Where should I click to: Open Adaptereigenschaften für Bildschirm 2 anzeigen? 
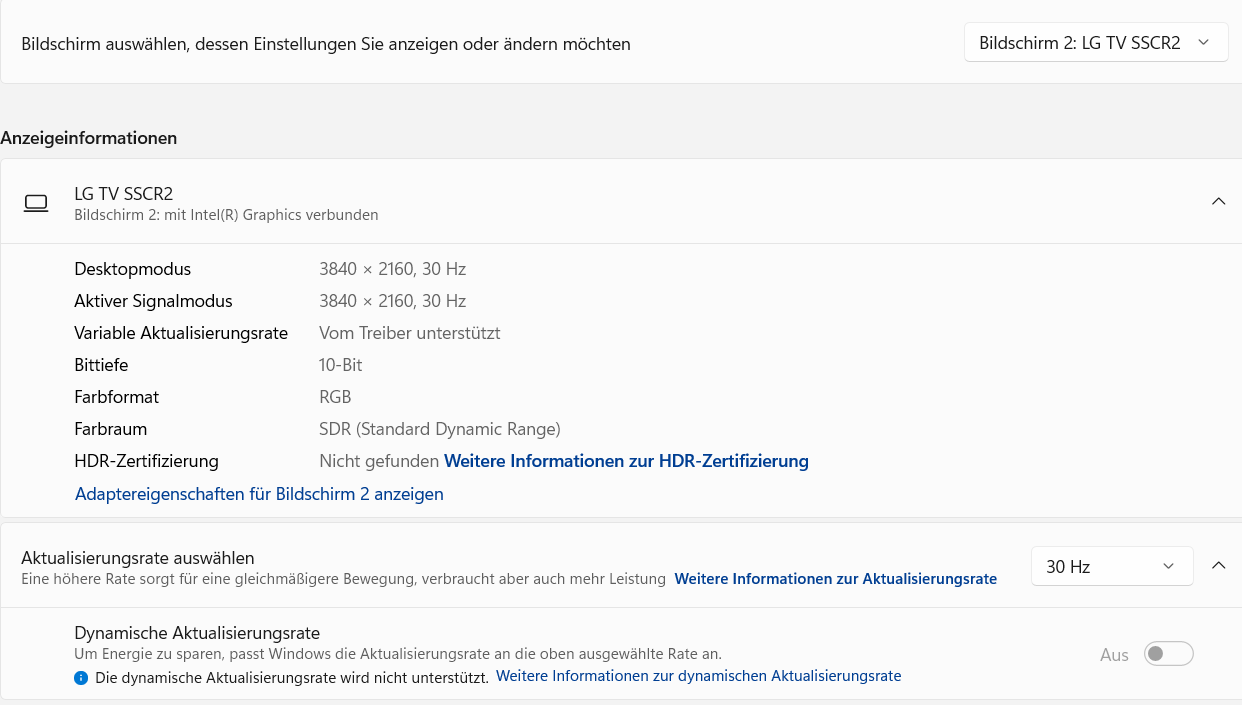259,494
